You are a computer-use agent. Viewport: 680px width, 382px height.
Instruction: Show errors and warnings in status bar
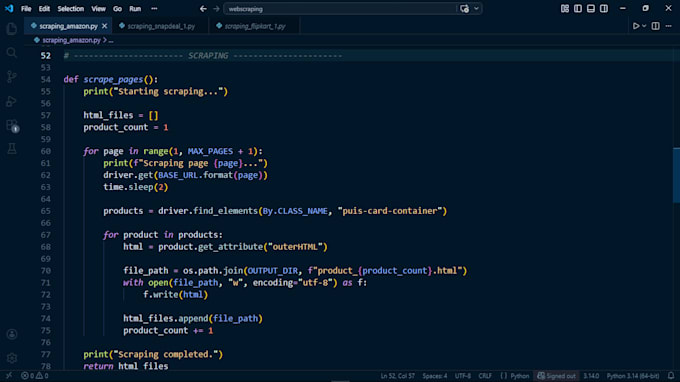tap(35, 376)
